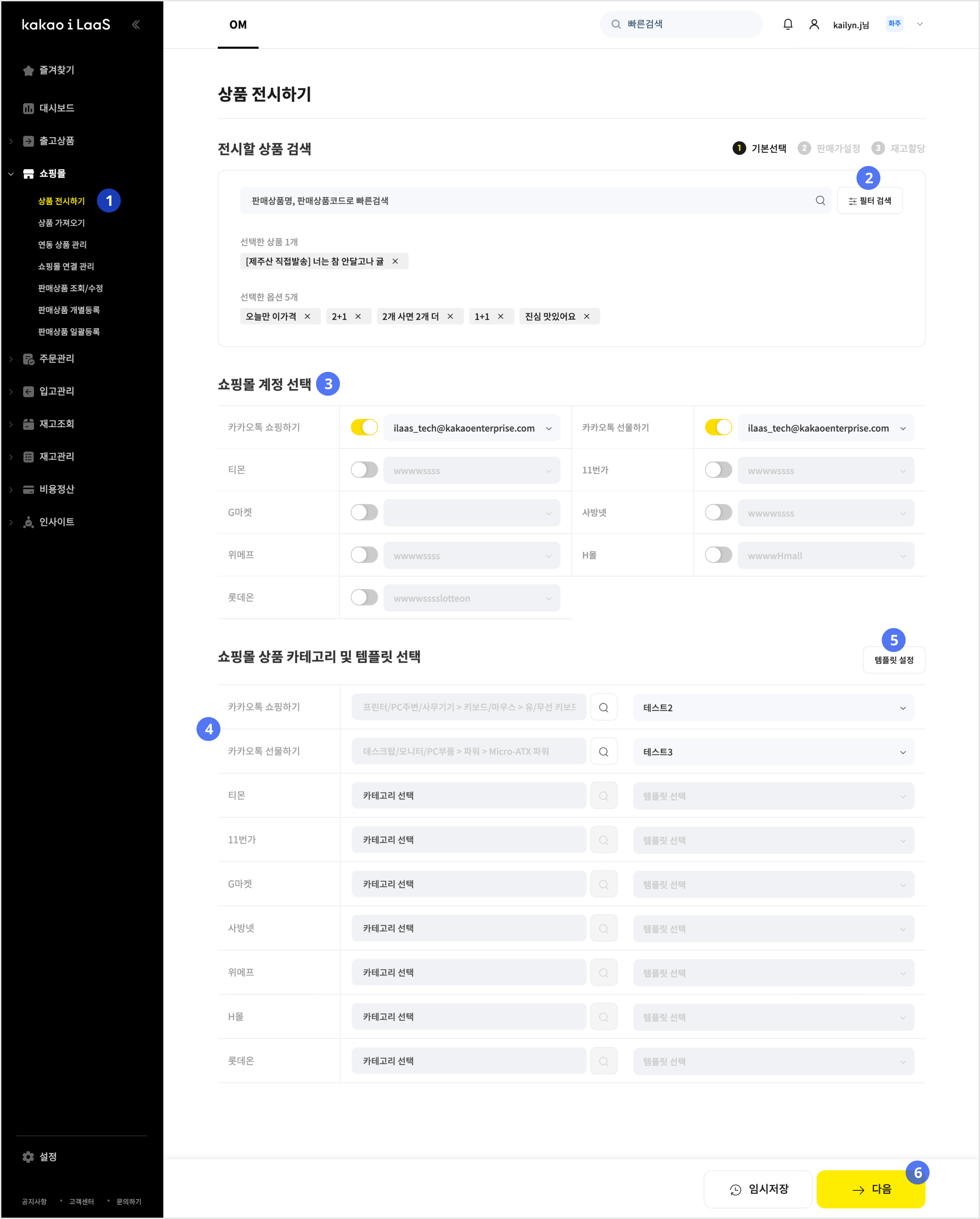Open the 테스트2 template dropdown

coord(773,708)
